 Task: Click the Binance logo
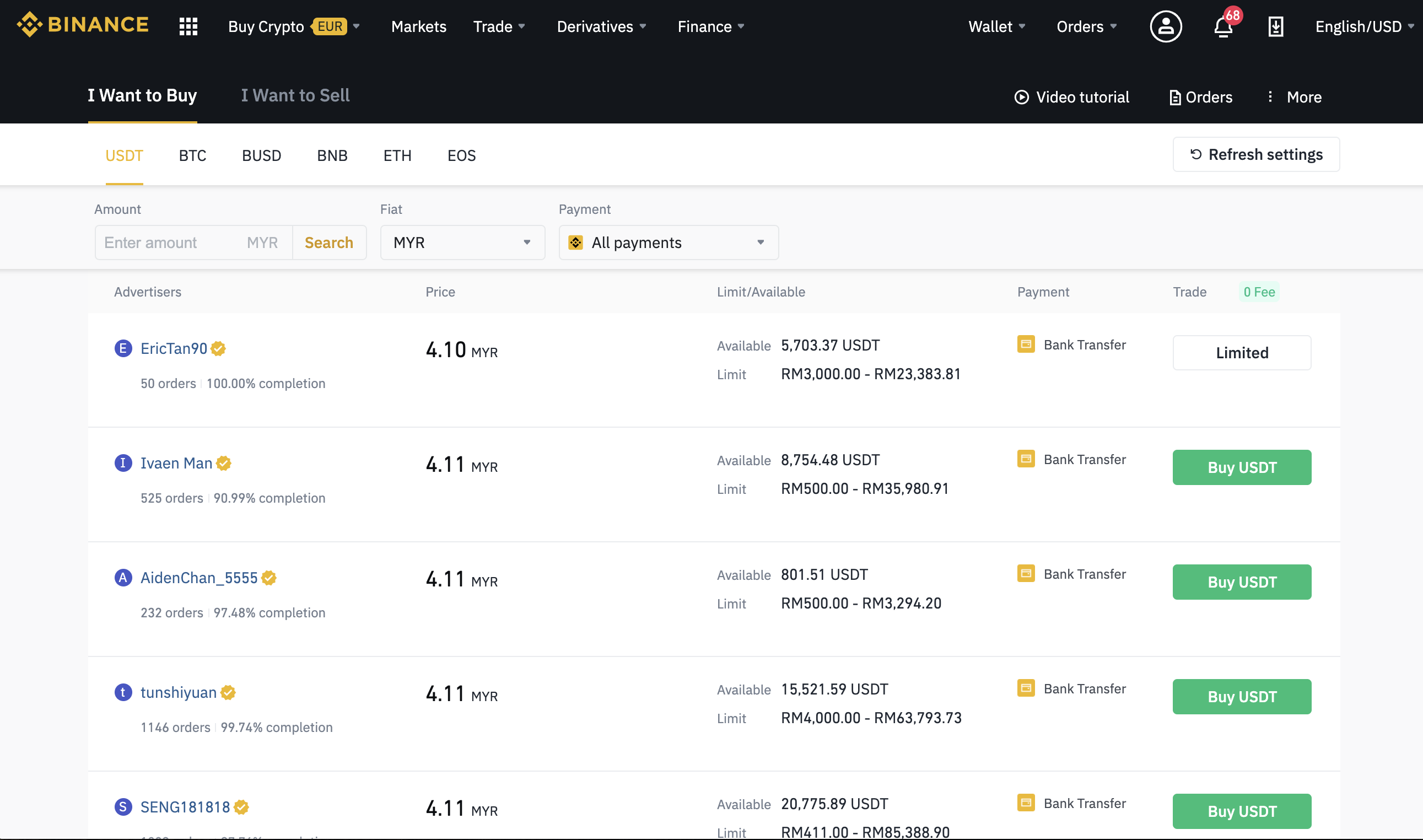point(83,25)
